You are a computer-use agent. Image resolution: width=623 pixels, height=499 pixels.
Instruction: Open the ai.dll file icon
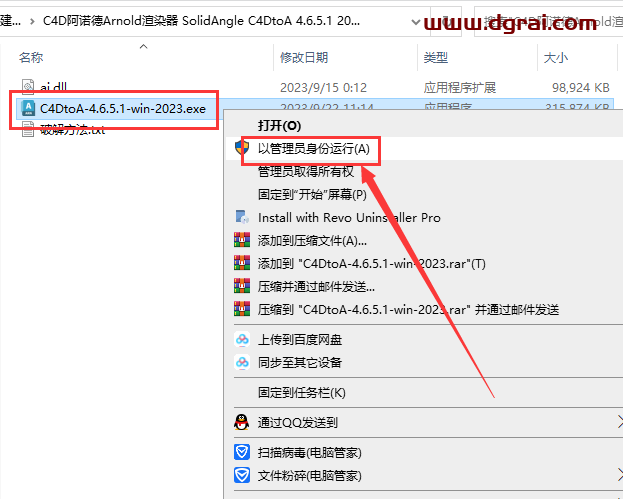click(28, 87)
